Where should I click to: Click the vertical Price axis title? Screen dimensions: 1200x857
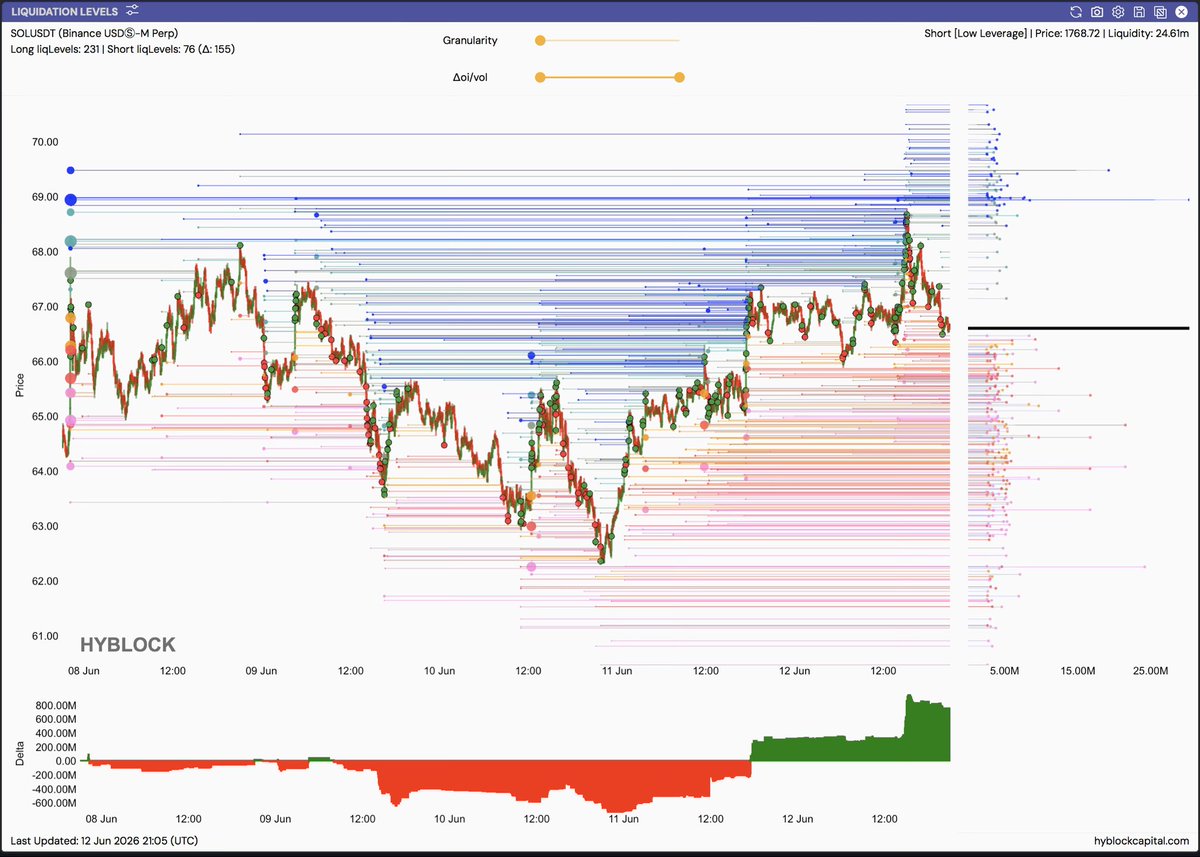(19, 385)
